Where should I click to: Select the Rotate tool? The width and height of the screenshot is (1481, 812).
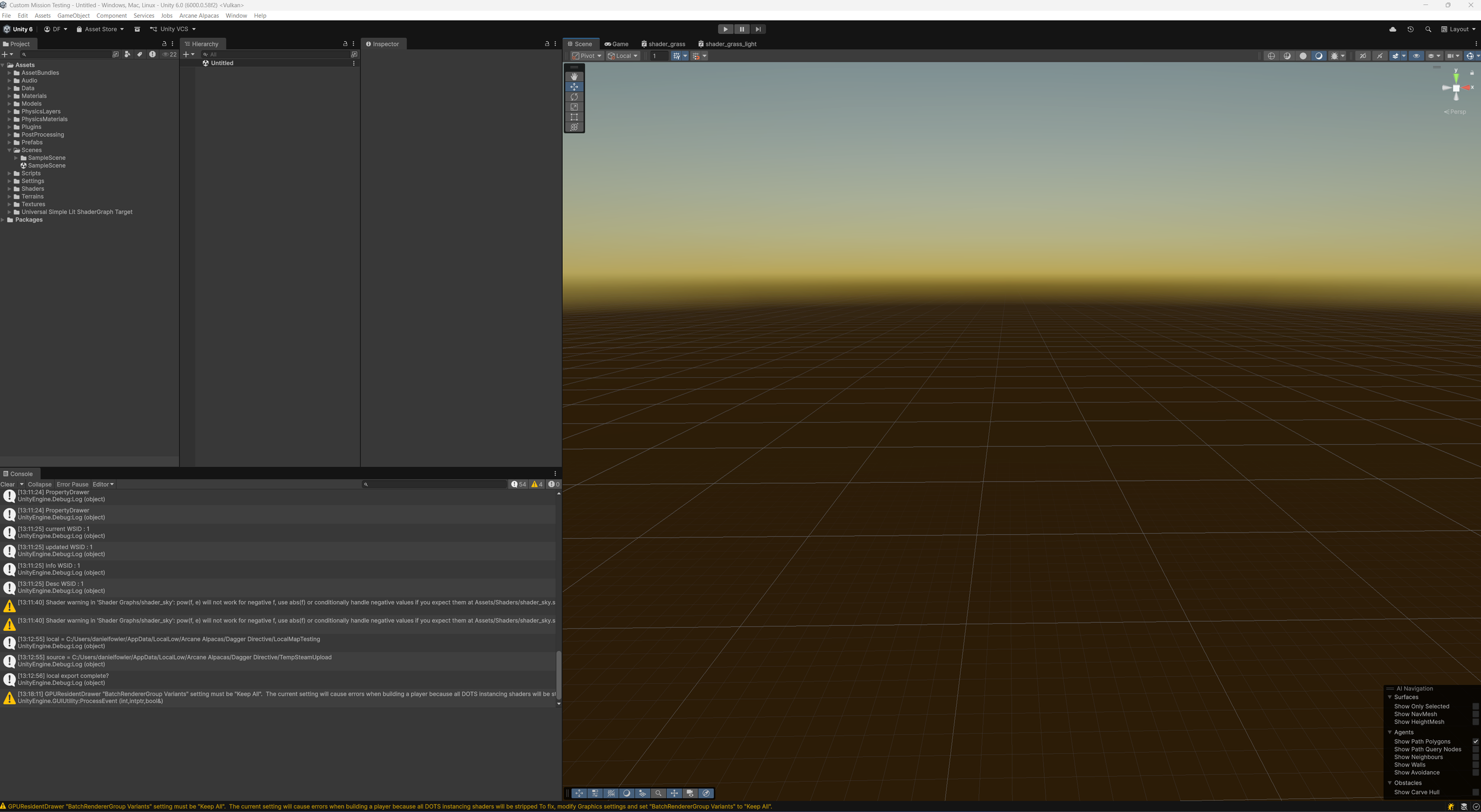click(573, 97)
